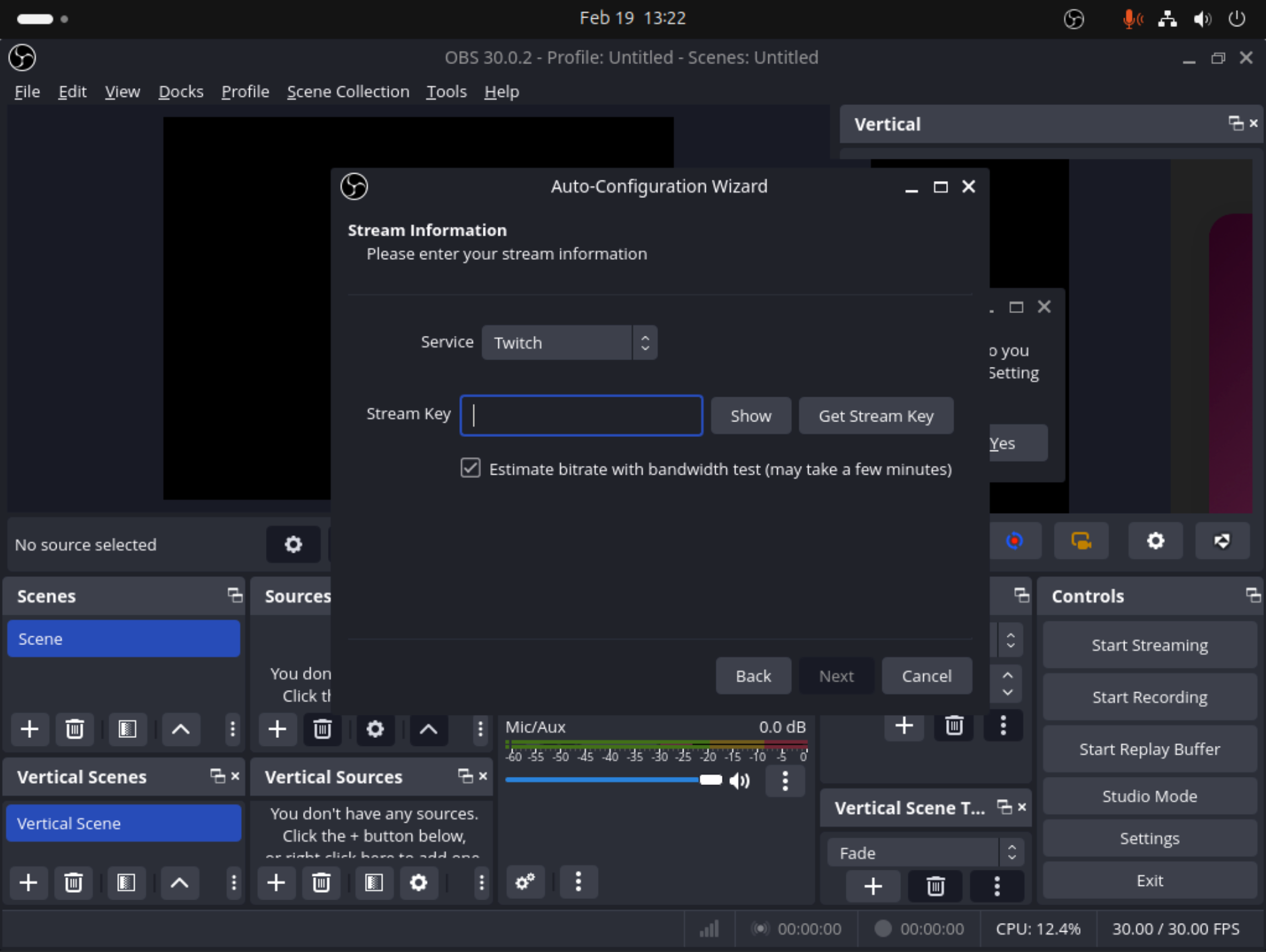Open the Scene Collection menu
1266x952 pixels.
347,92
